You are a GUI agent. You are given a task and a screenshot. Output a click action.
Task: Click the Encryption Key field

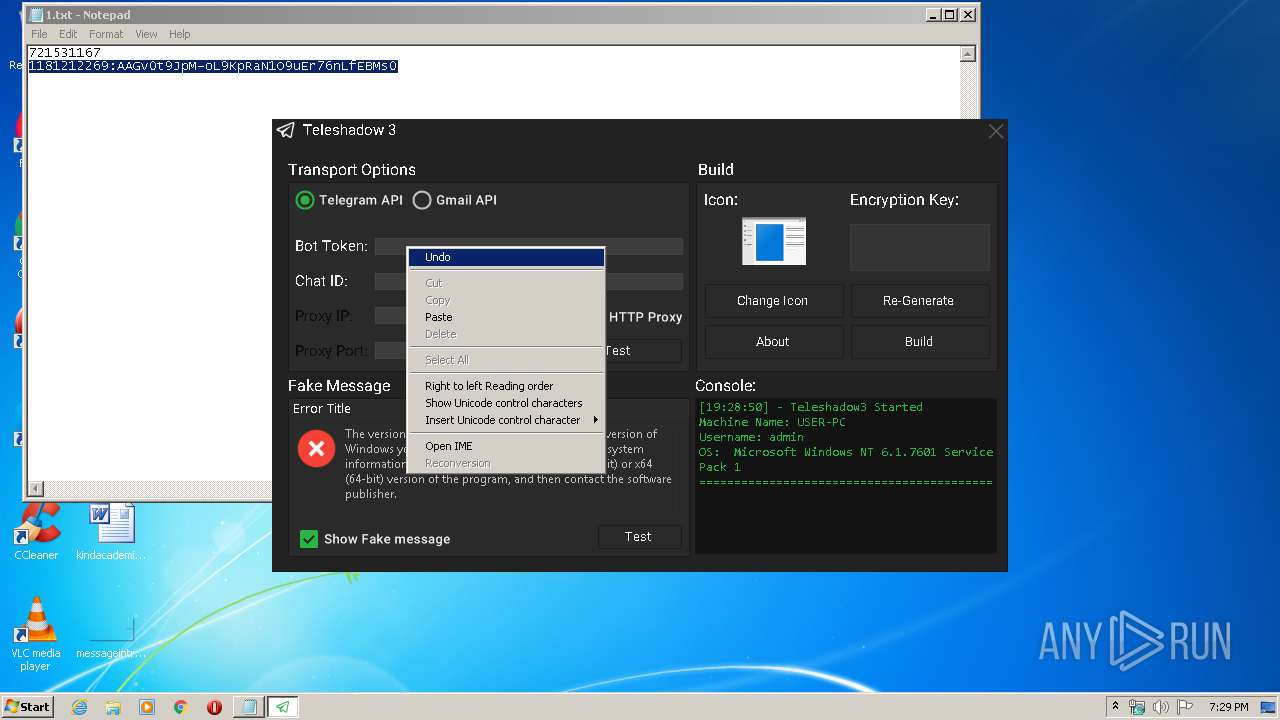pyautogui.click(x=920, y=247)
